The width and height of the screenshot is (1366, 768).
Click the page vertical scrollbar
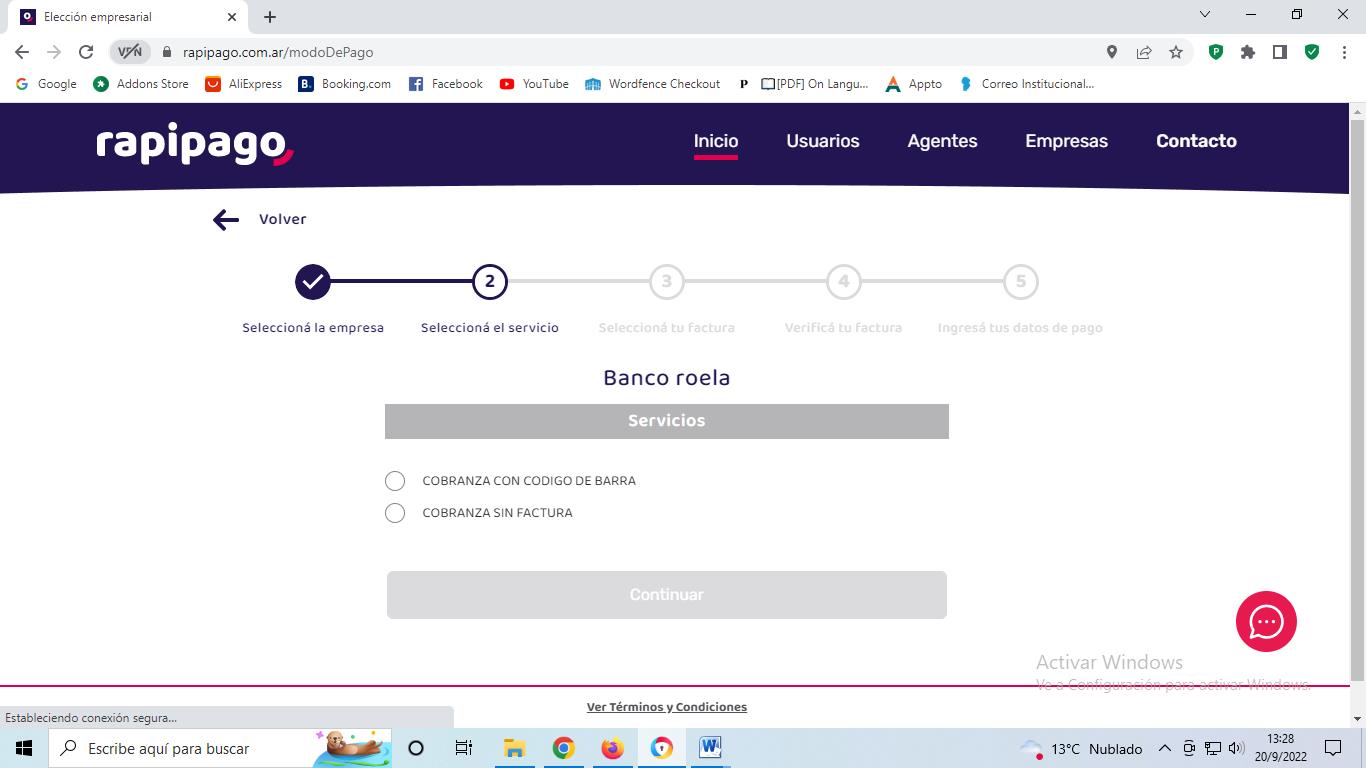(1357, 400)
